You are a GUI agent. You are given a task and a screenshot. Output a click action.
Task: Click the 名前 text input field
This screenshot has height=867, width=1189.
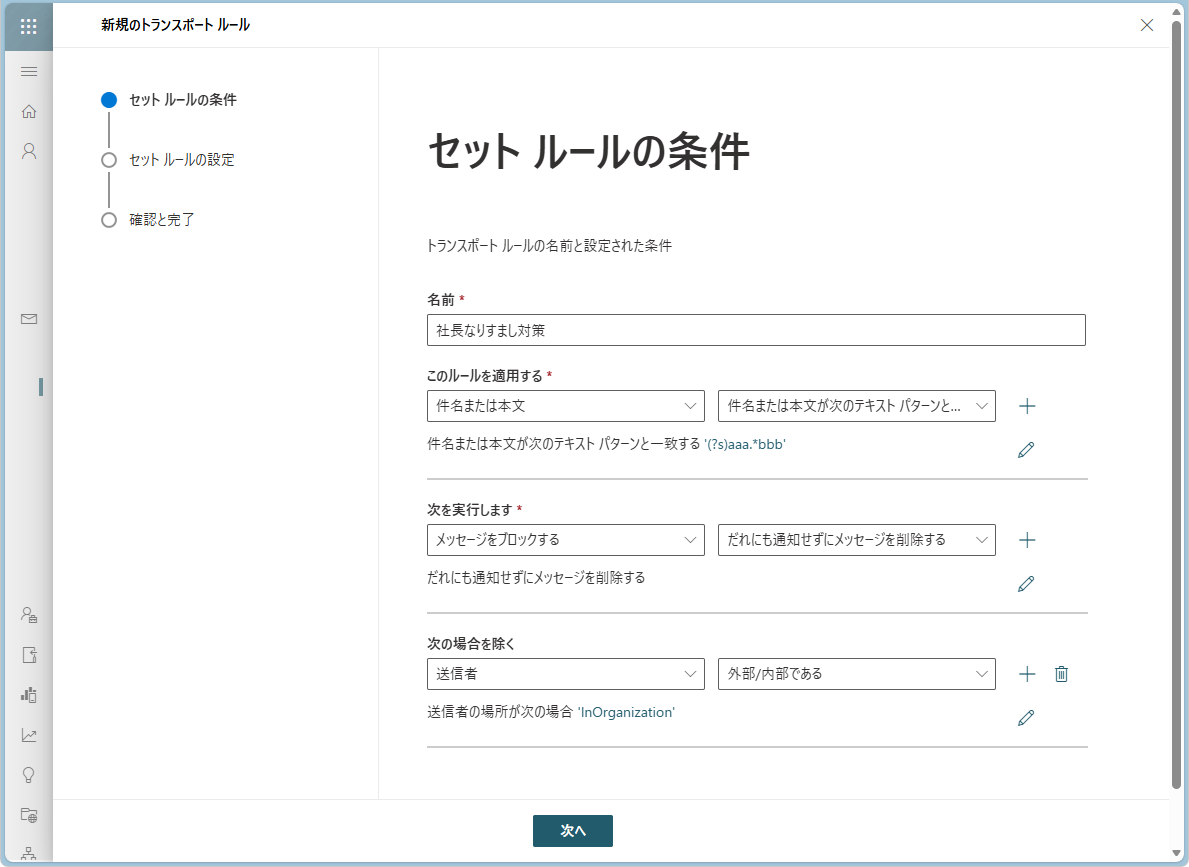[755, 330]
